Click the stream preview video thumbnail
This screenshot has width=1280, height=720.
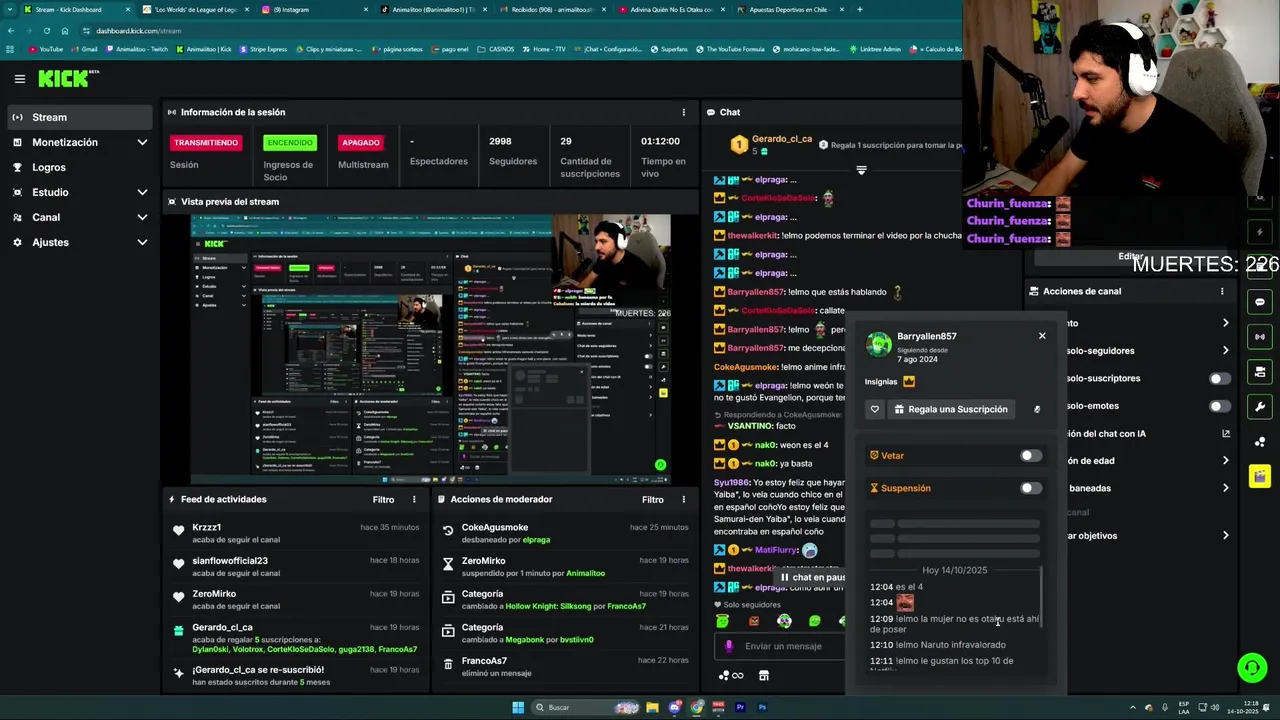pos(430,349)
